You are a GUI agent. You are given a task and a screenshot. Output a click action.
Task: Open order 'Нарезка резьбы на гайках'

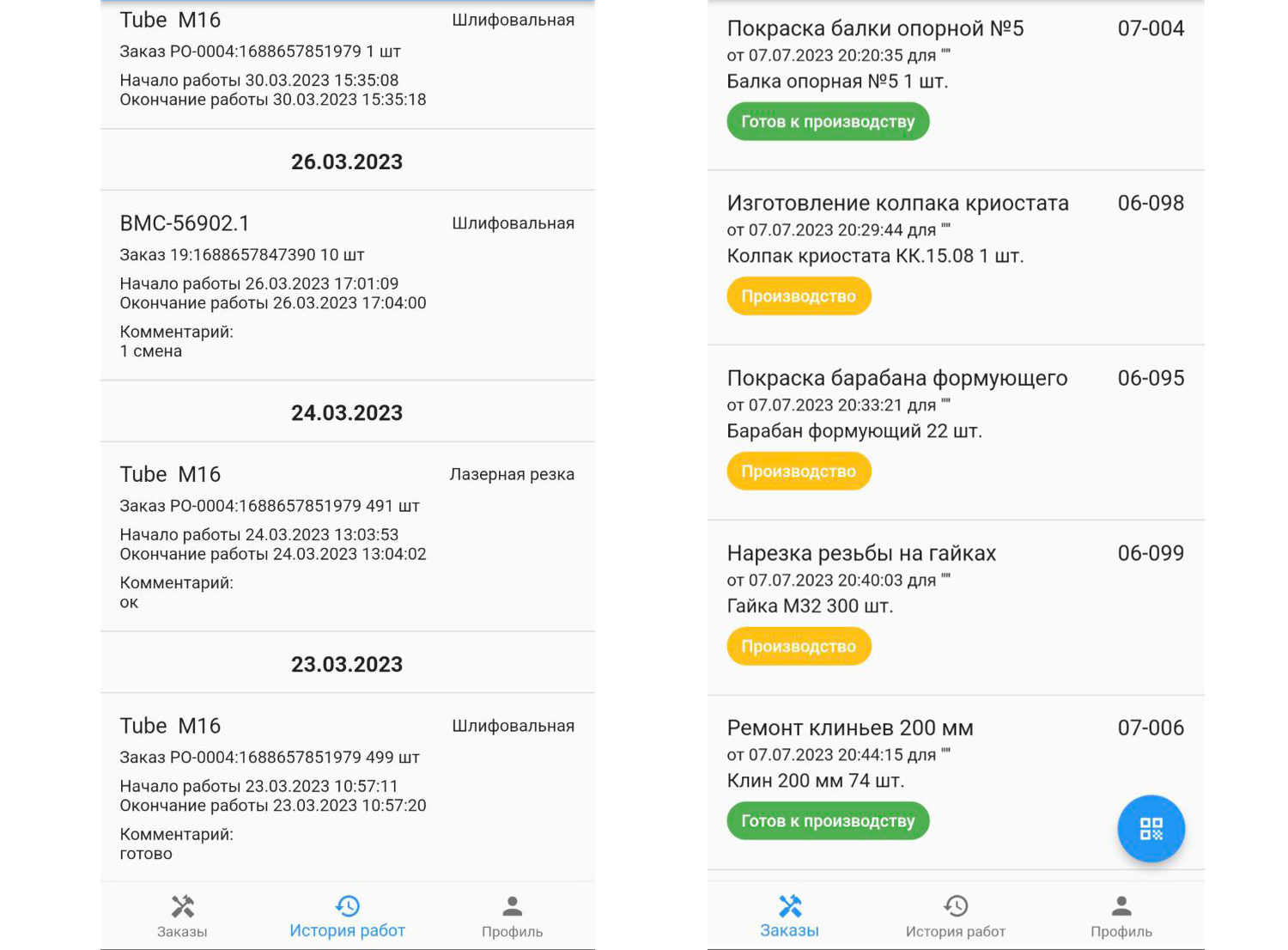point(861,553)
